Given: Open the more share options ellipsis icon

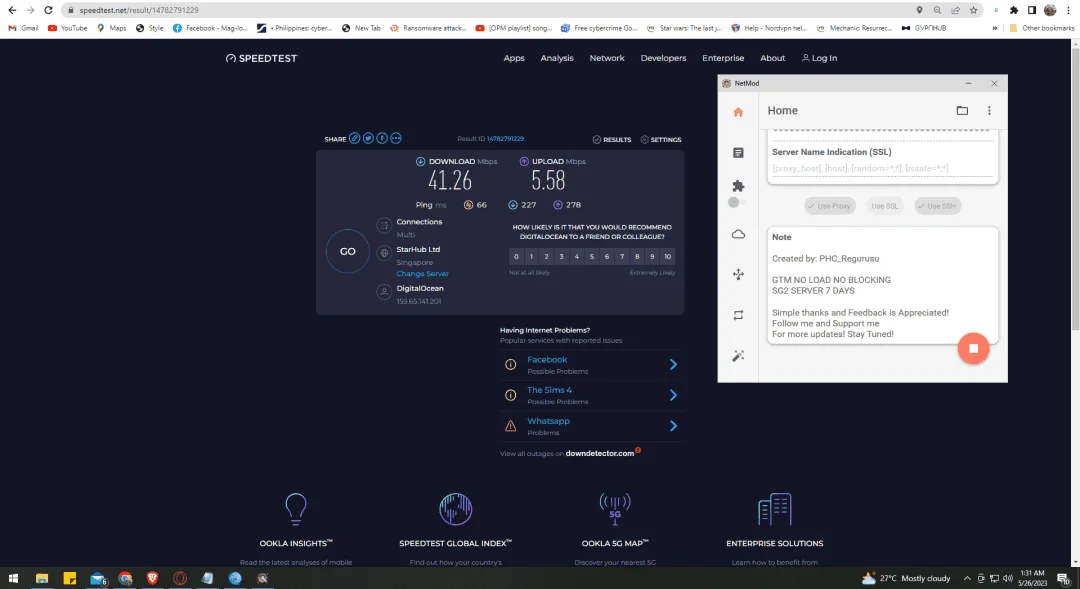Looking at the screenshot, I should point(396,138).
